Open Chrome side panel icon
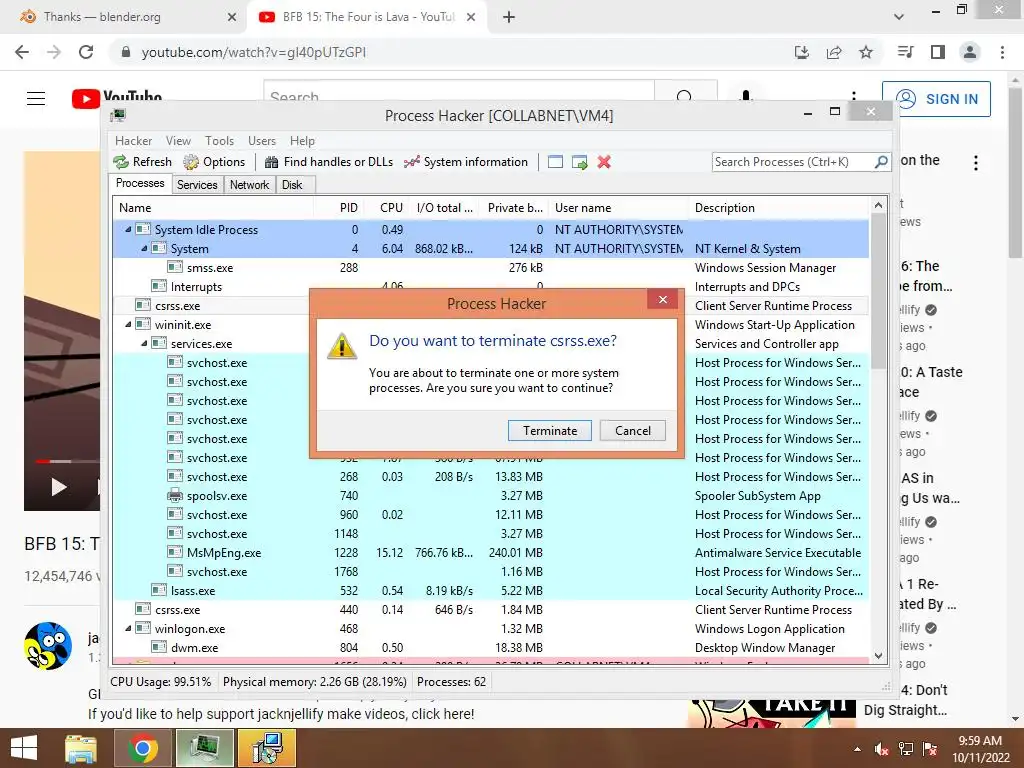Viewport: 1024px width, 768px height. pyautogui.click(x=938, y=52)
